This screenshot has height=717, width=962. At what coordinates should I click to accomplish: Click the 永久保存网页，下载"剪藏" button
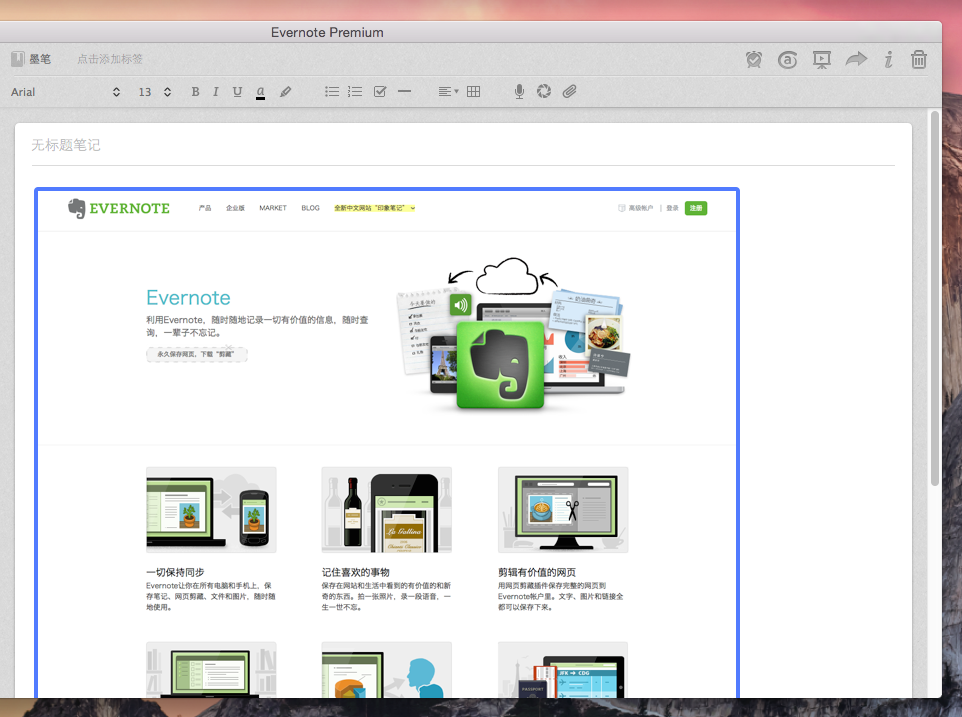[x=196, y=354]
